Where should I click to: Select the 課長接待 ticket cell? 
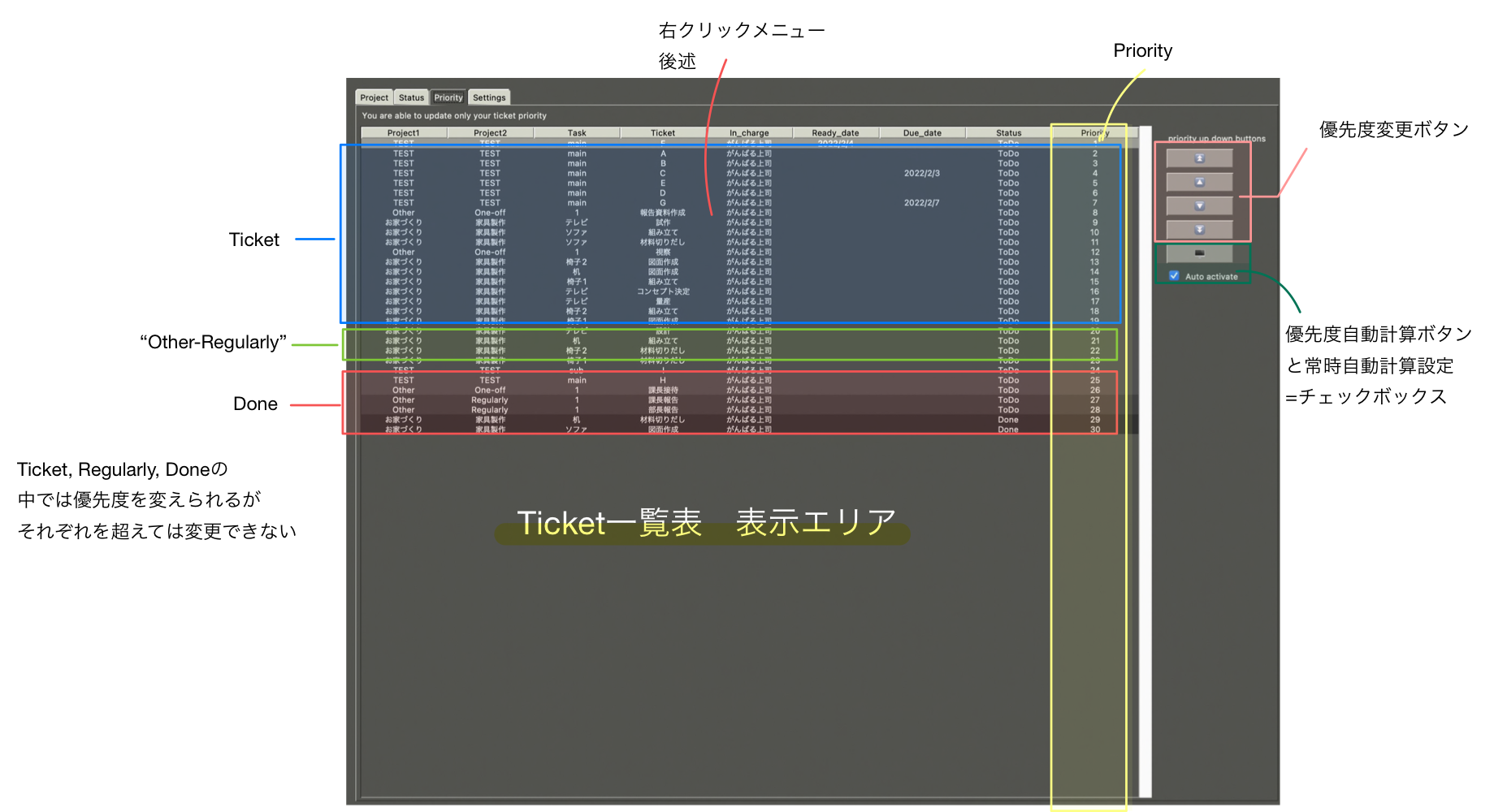click(663, 391)
